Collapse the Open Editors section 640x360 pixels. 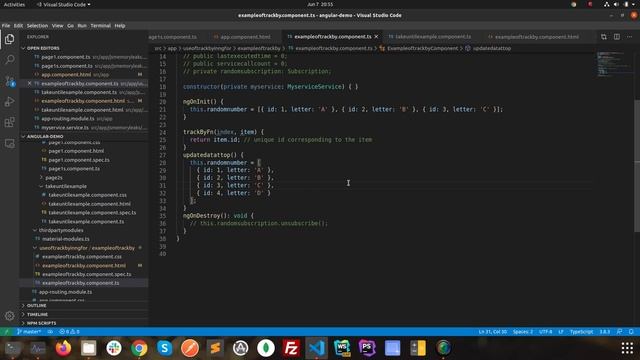point(43,48)
